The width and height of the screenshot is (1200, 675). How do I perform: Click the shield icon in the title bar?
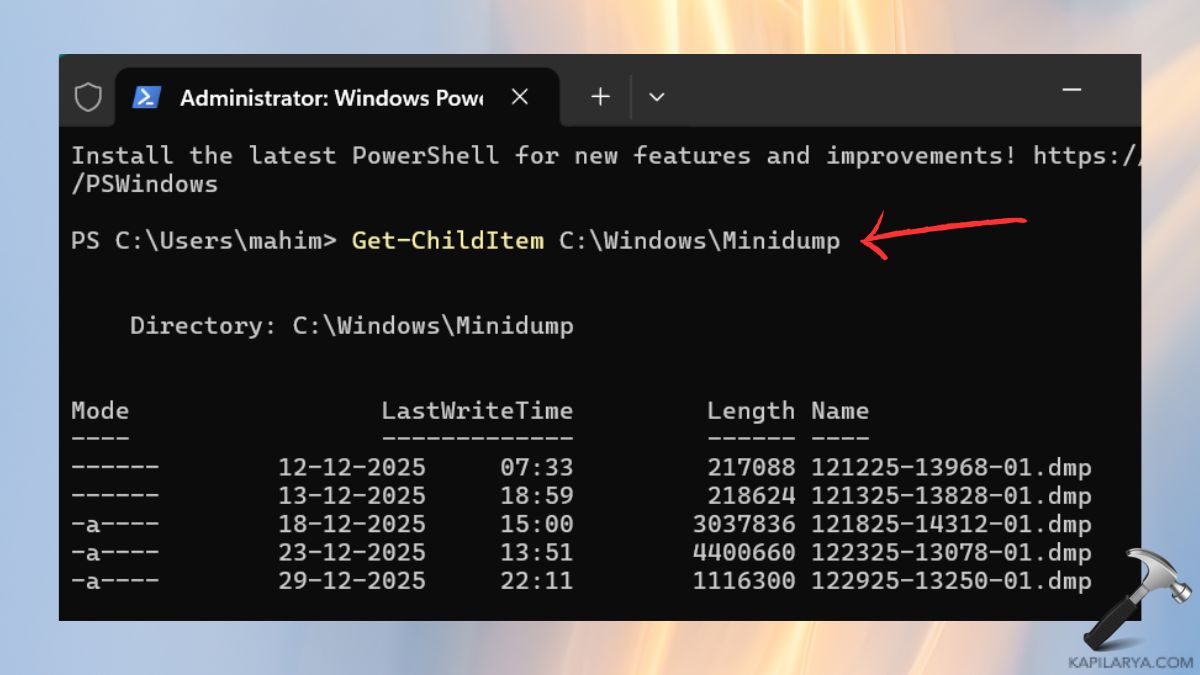pyautogui.click(x=88, y=96)
